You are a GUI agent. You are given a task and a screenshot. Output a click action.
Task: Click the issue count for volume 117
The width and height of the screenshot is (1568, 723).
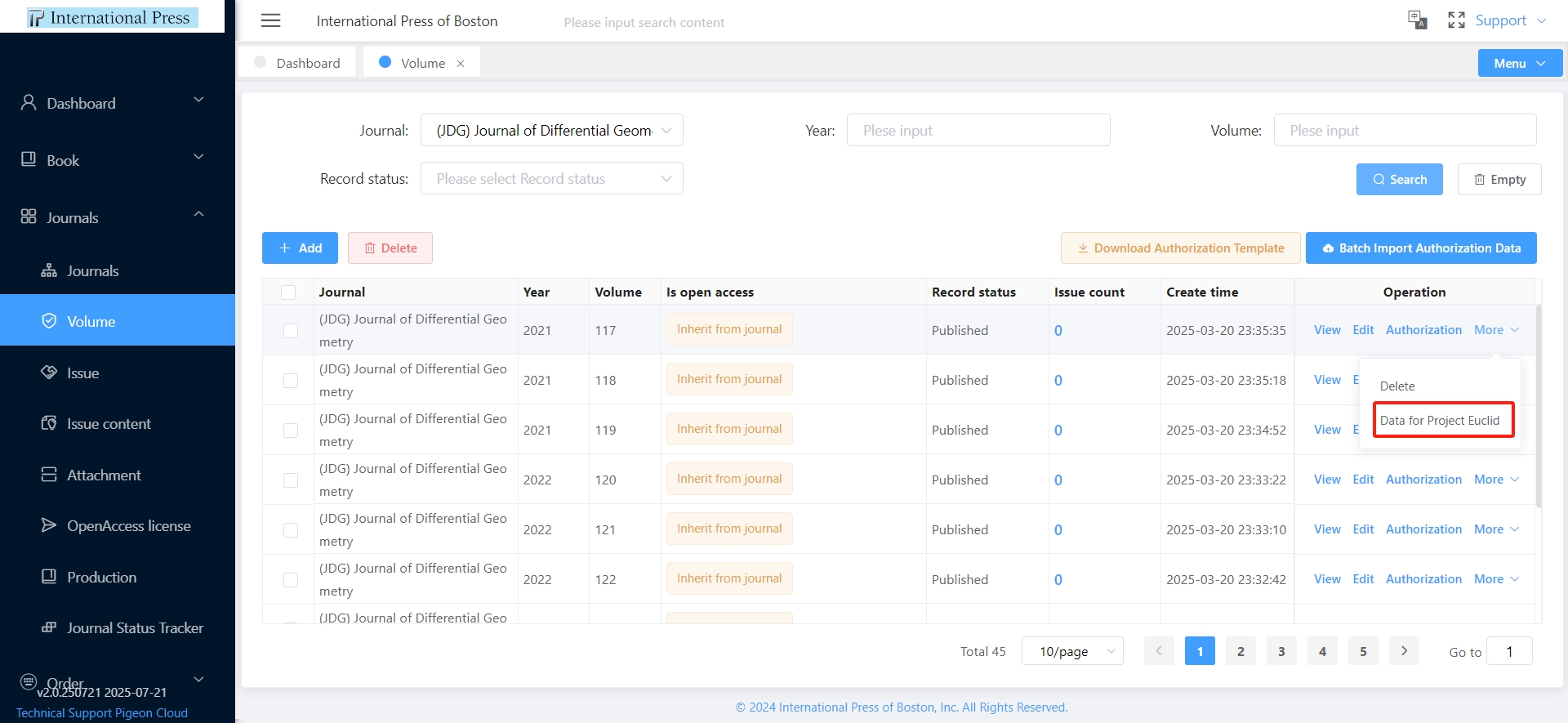click(x=1058, y=330)
